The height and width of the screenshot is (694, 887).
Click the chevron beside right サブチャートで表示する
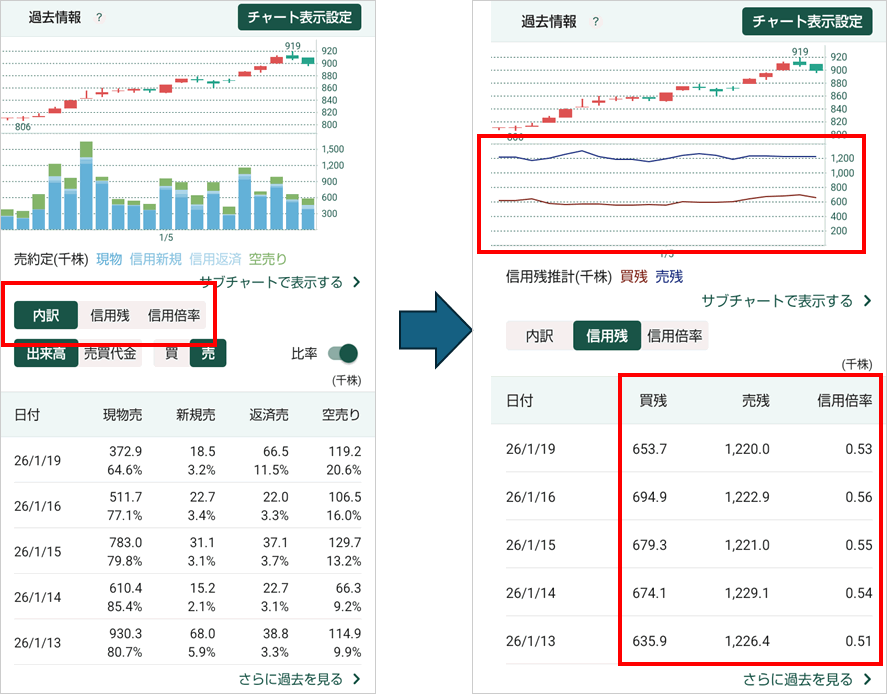point(865,301)
